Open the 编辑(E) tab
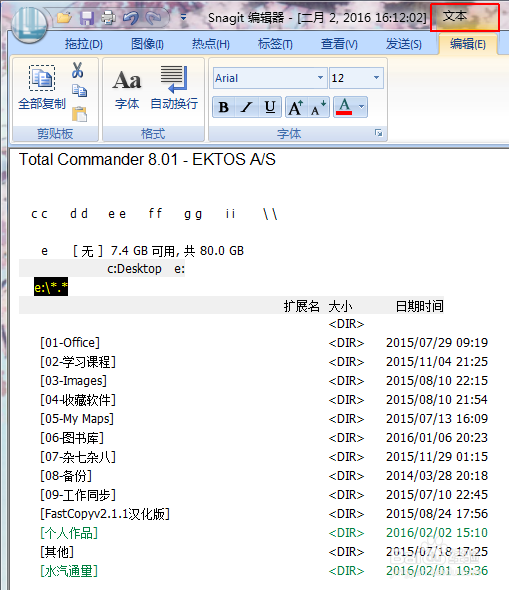This screenshot has width=509, height=590. pos(468,44)
